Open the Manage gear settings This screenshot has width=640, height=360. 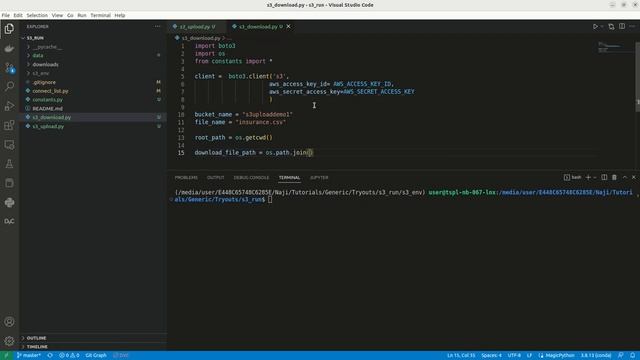coord(9,341)
